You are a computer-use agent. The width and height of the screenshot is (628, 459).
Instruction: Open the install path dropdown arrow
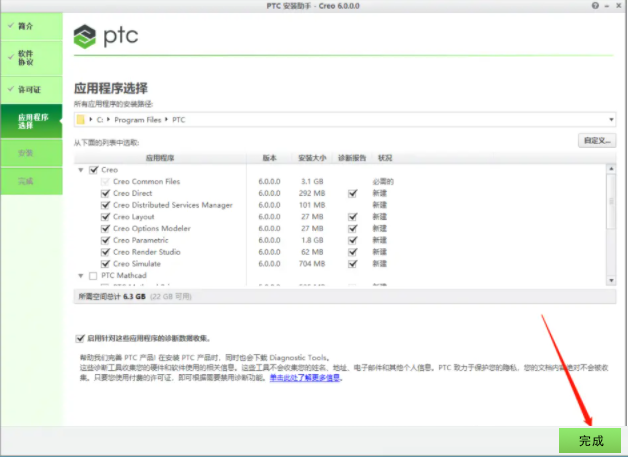point(611,119)
